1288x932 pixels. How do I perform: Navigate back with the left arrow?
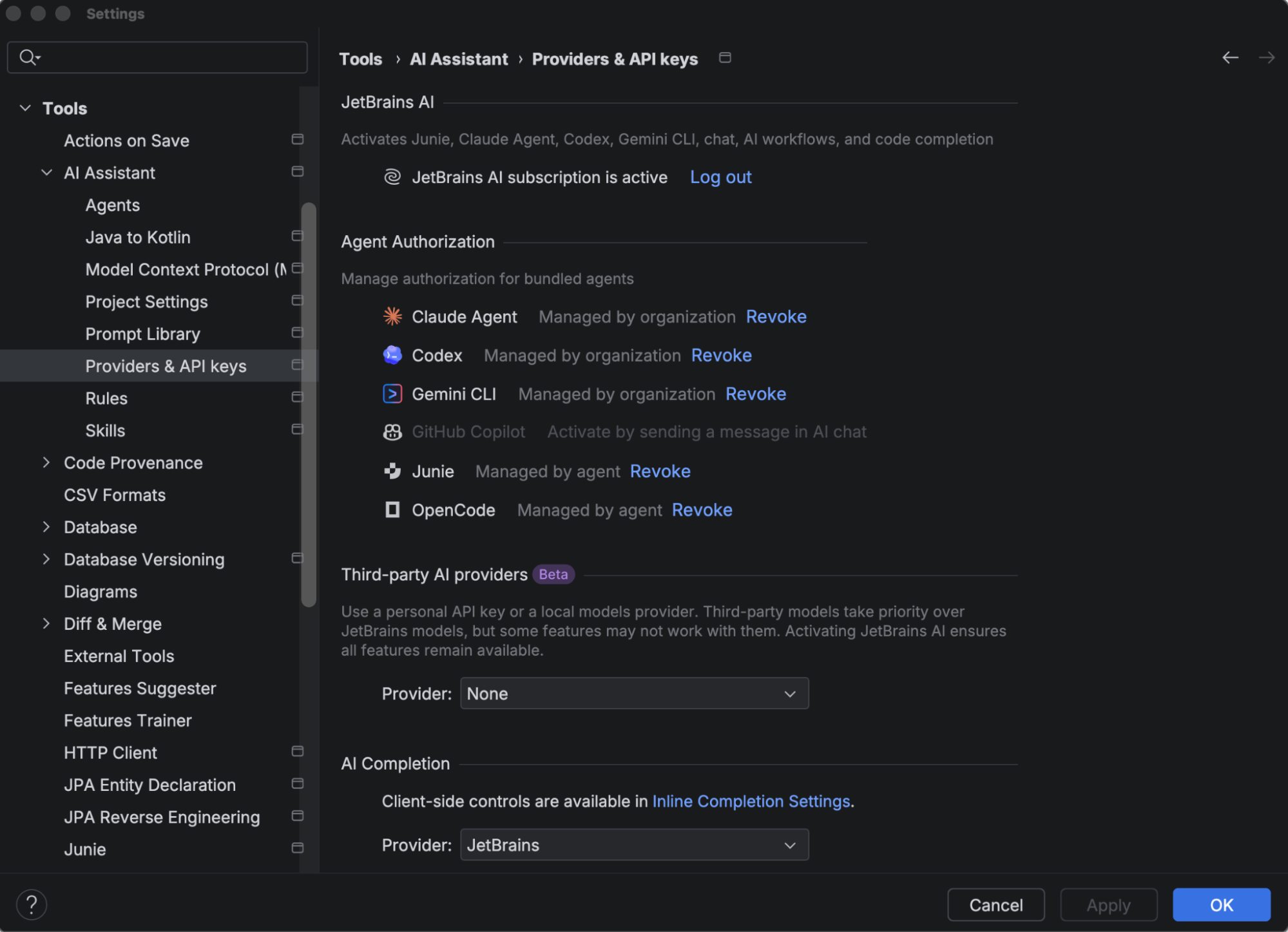click(1230, 58)
